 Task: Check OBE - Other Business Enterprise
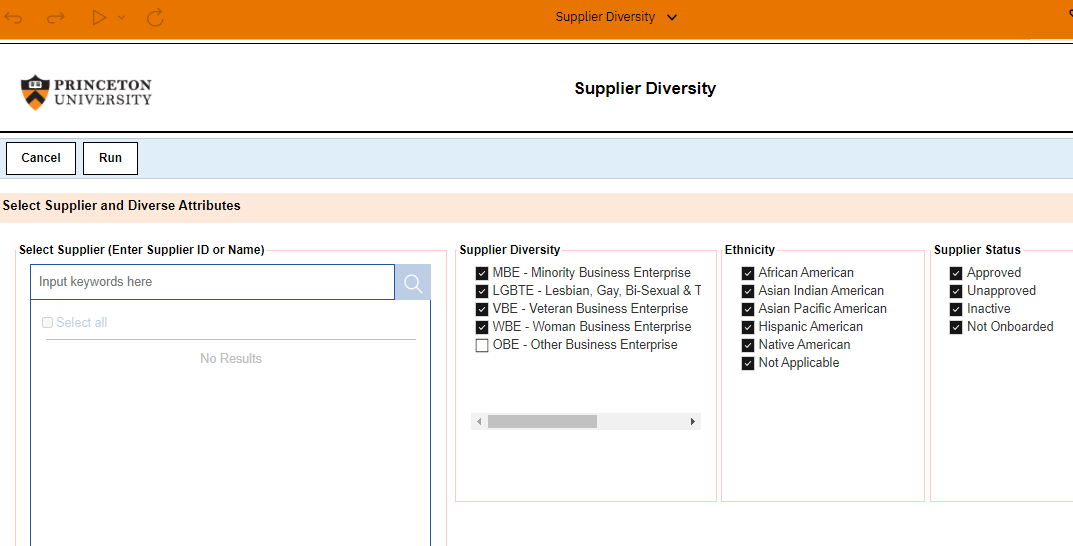tap(482, 346)
